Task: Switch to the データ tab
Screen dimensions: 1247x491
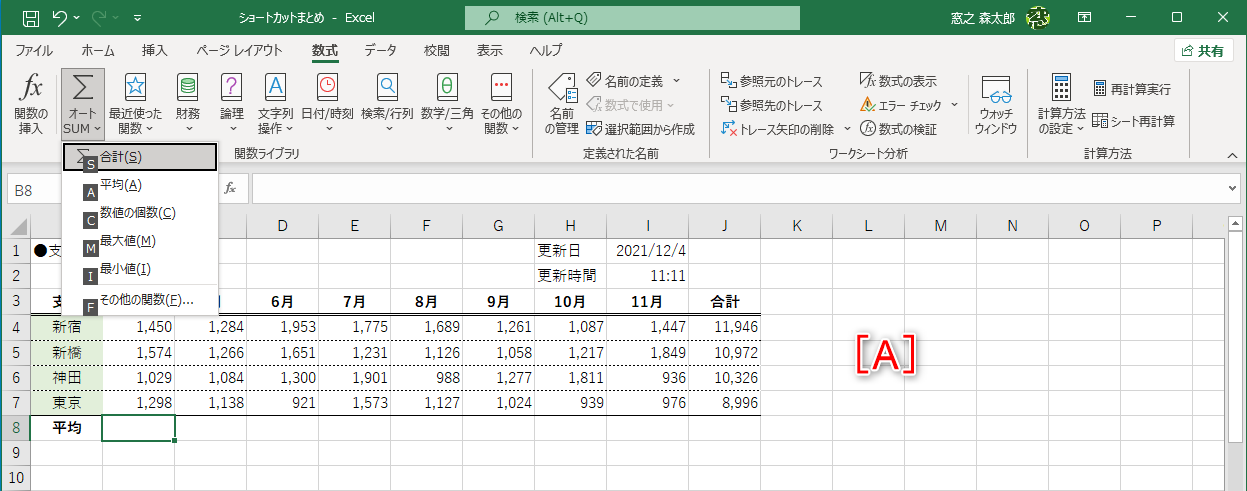Action: [380, 50]
